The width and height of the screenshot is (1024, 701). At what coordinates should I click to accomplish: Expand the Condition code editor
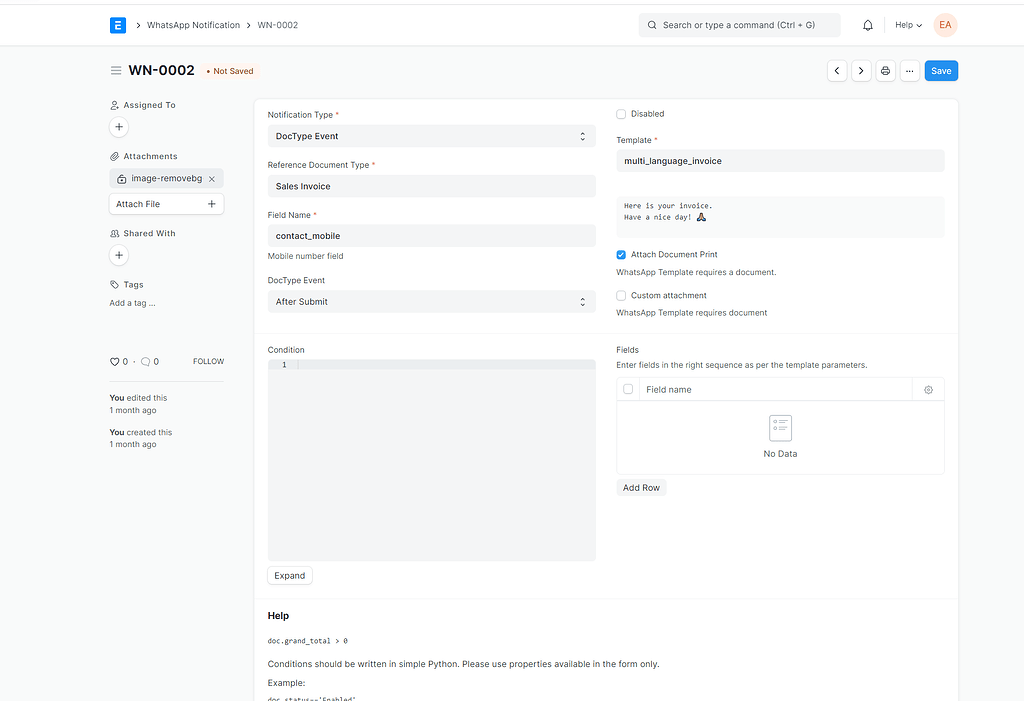289,576
